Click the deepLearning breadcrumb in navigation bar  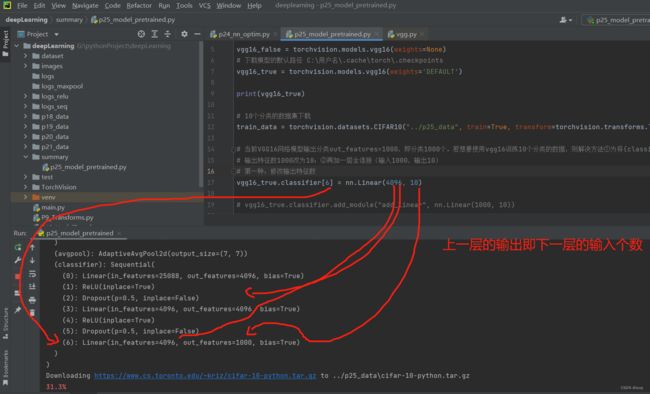[x=27, y=19]
